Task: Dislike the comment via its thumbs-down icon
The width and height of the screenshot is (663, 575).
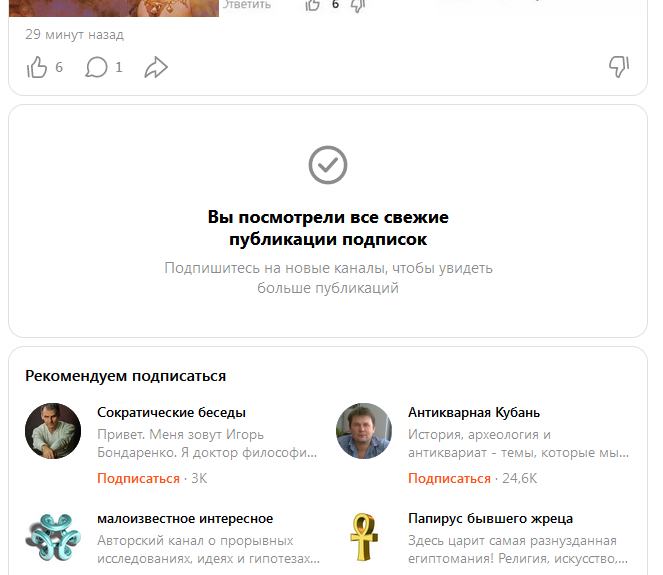Action: [357, 5]
